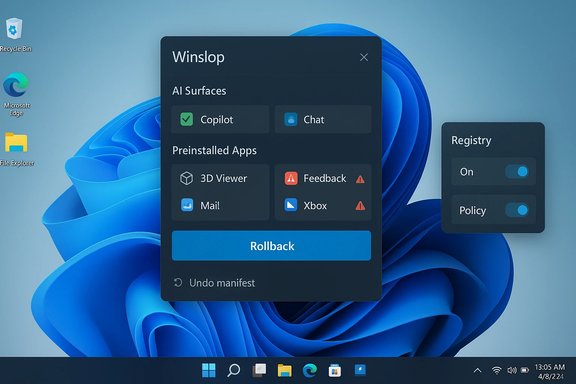
Task: Click the volume speaker tray icon
Action: (x=512, y=370)
